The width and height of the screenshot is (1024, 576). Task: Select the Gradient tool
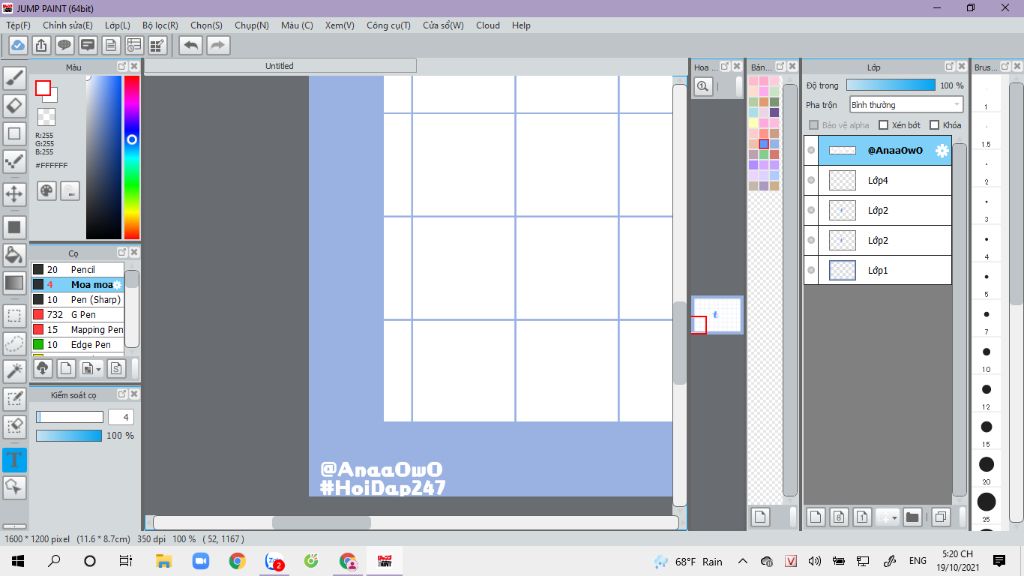tap(14, 283)
